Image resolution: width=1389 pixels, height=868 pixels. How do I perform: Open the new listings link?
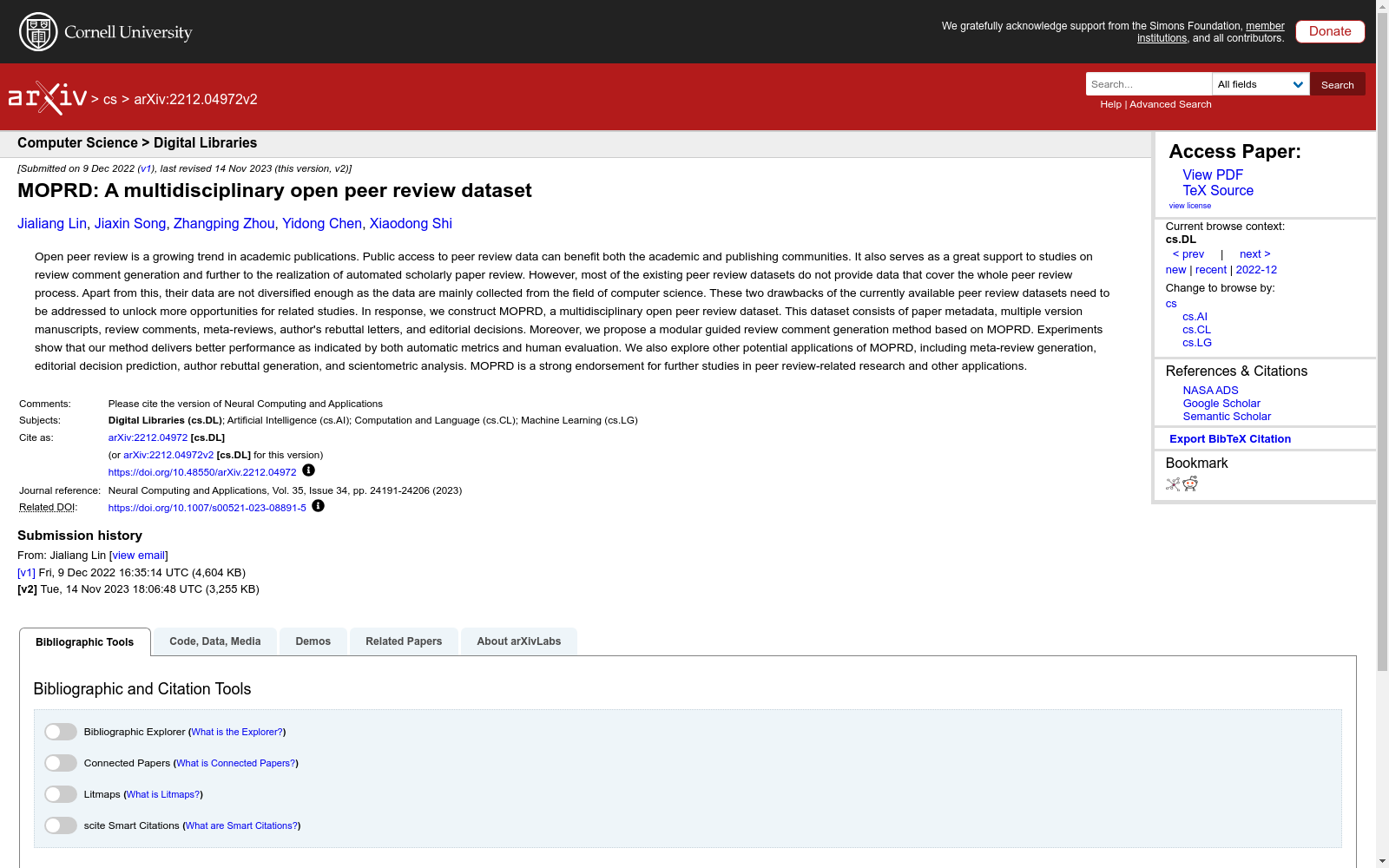(x=1175, y=270)
